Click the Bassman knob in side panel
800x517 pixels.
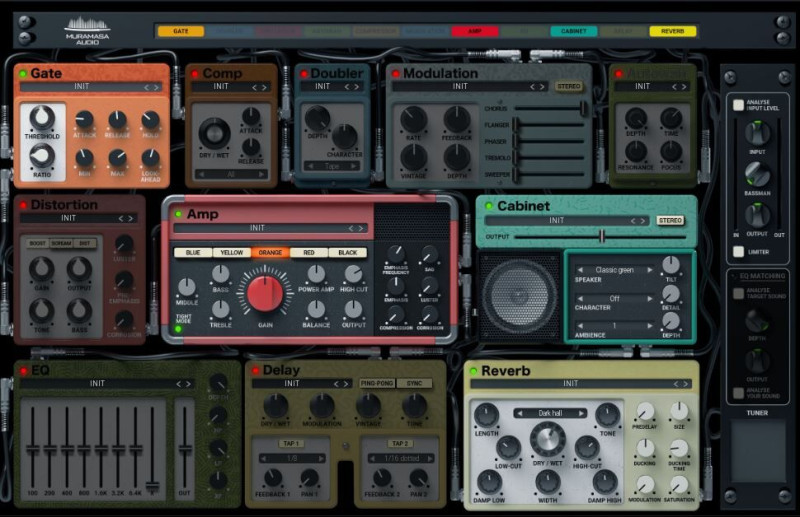point(757,175)
